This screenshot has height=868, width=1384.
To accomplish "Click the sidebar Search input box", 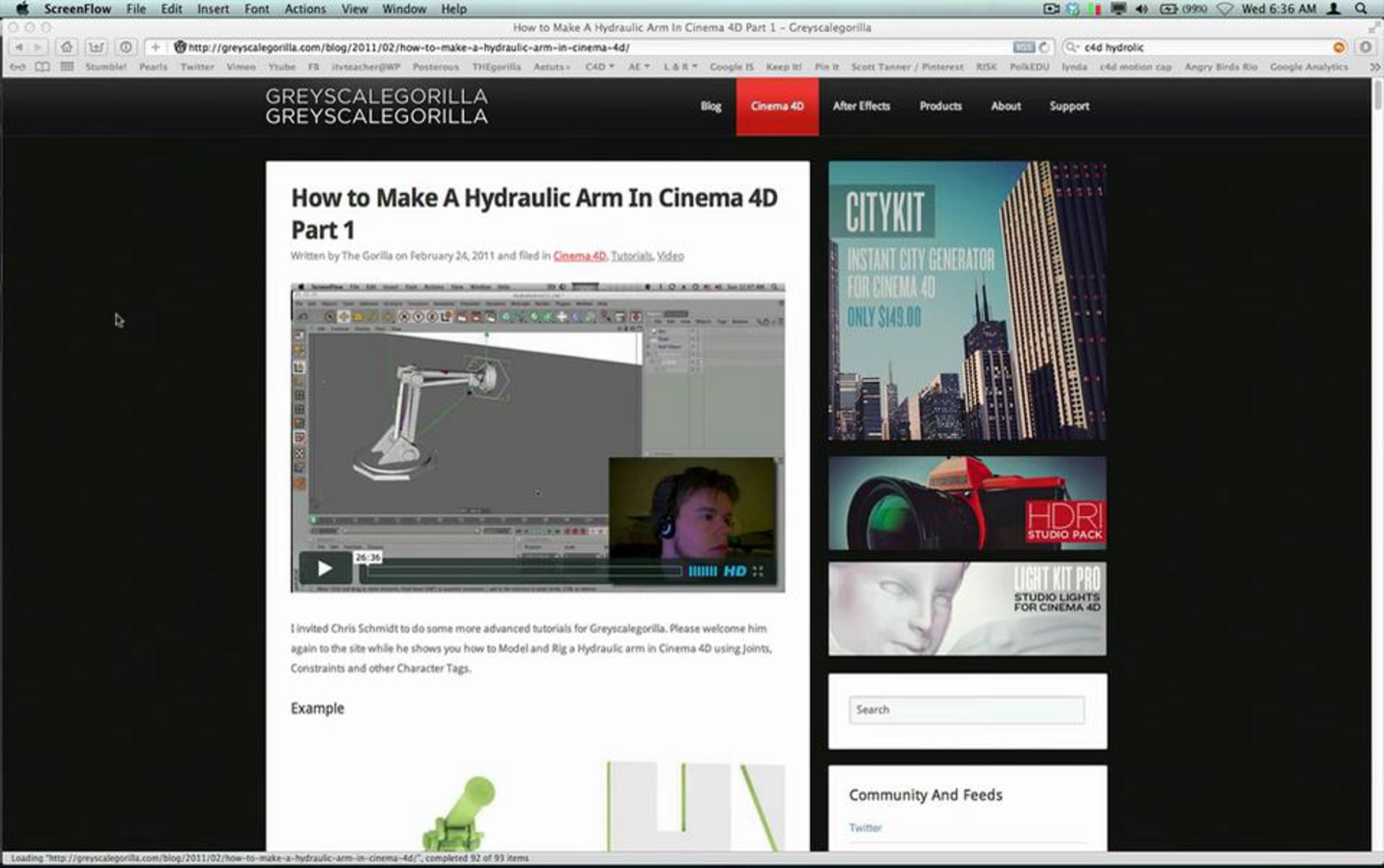I will 966,710.
